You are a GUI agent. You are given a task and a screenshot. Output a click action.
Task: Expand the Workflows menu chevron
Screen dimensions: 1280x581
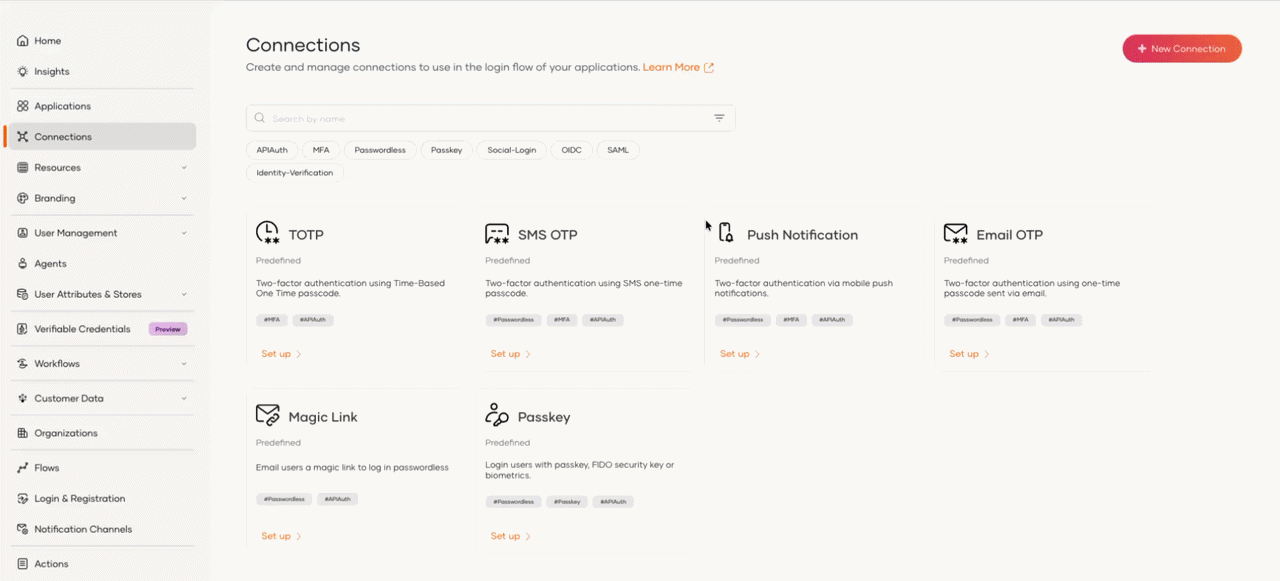[184, 364]
